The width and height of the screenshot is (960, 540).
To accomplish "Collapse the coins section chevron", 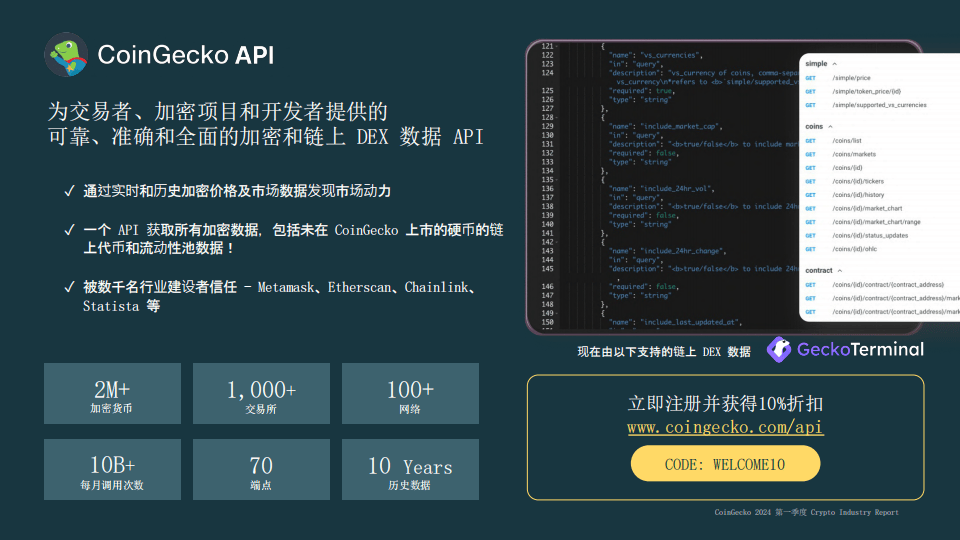I will (830, 127).
